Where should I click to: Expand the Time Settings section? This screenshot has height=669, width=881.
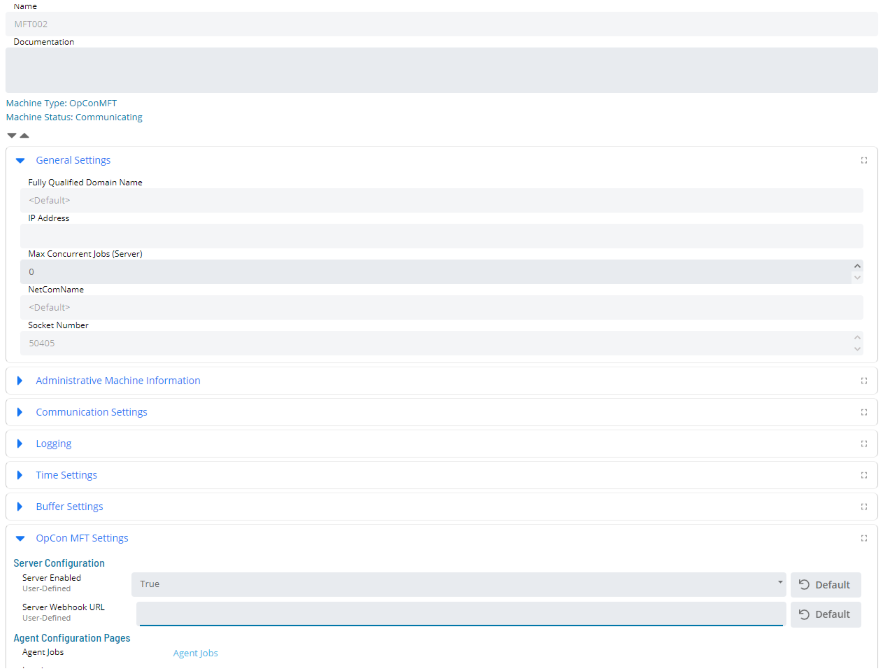20,475
